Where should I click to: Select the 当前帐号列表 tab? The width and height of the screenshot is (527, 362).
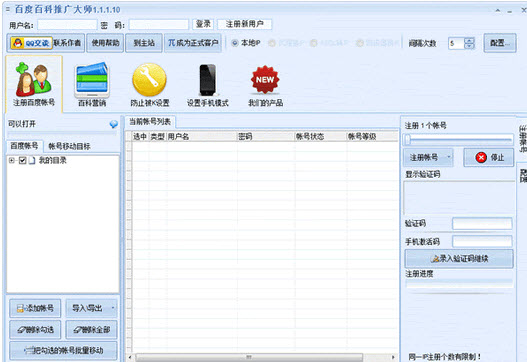pyautogui.click(x=150, y=122)
